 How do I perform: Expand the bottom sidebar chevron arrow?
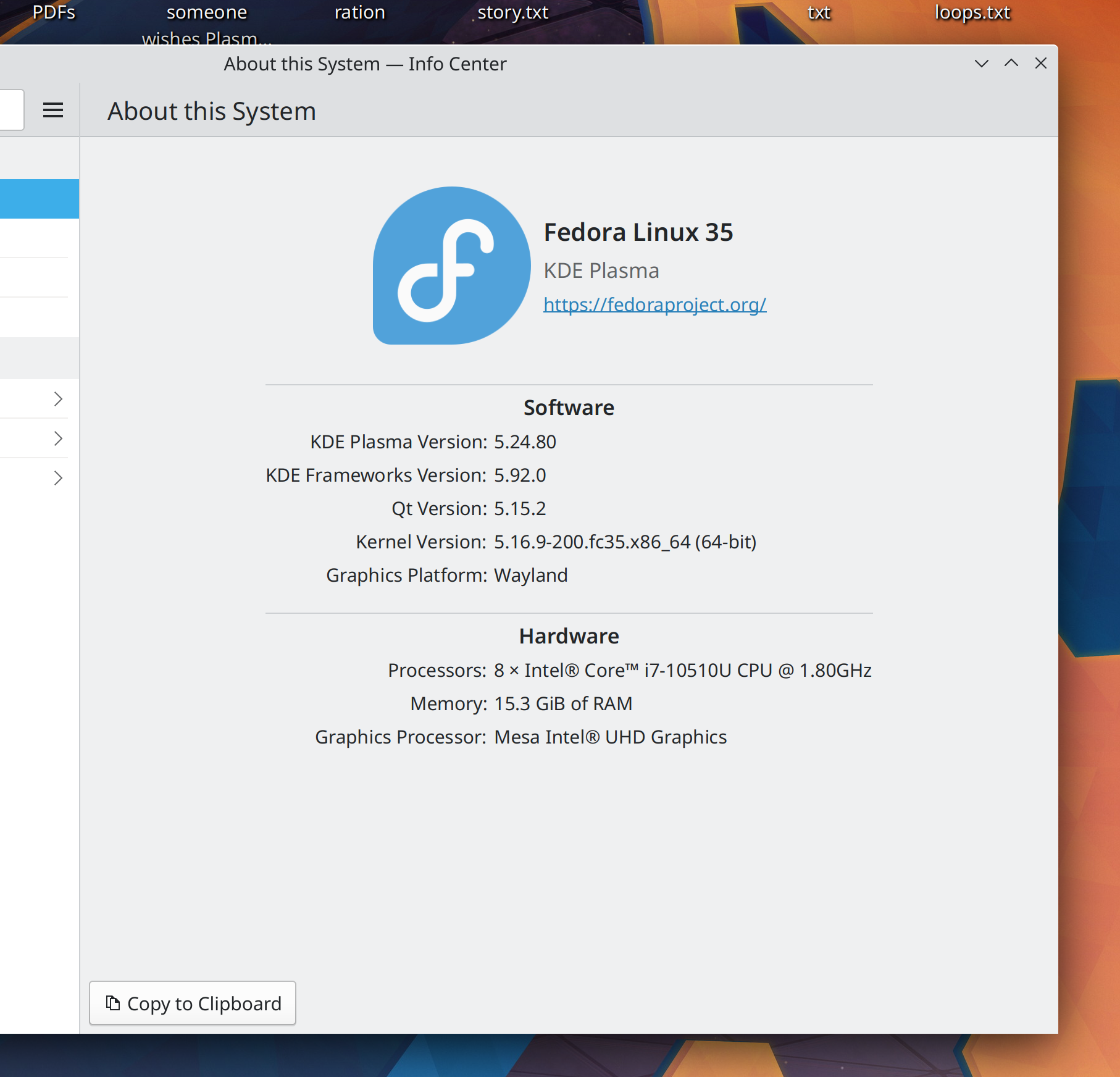click(x=58, y=478)
